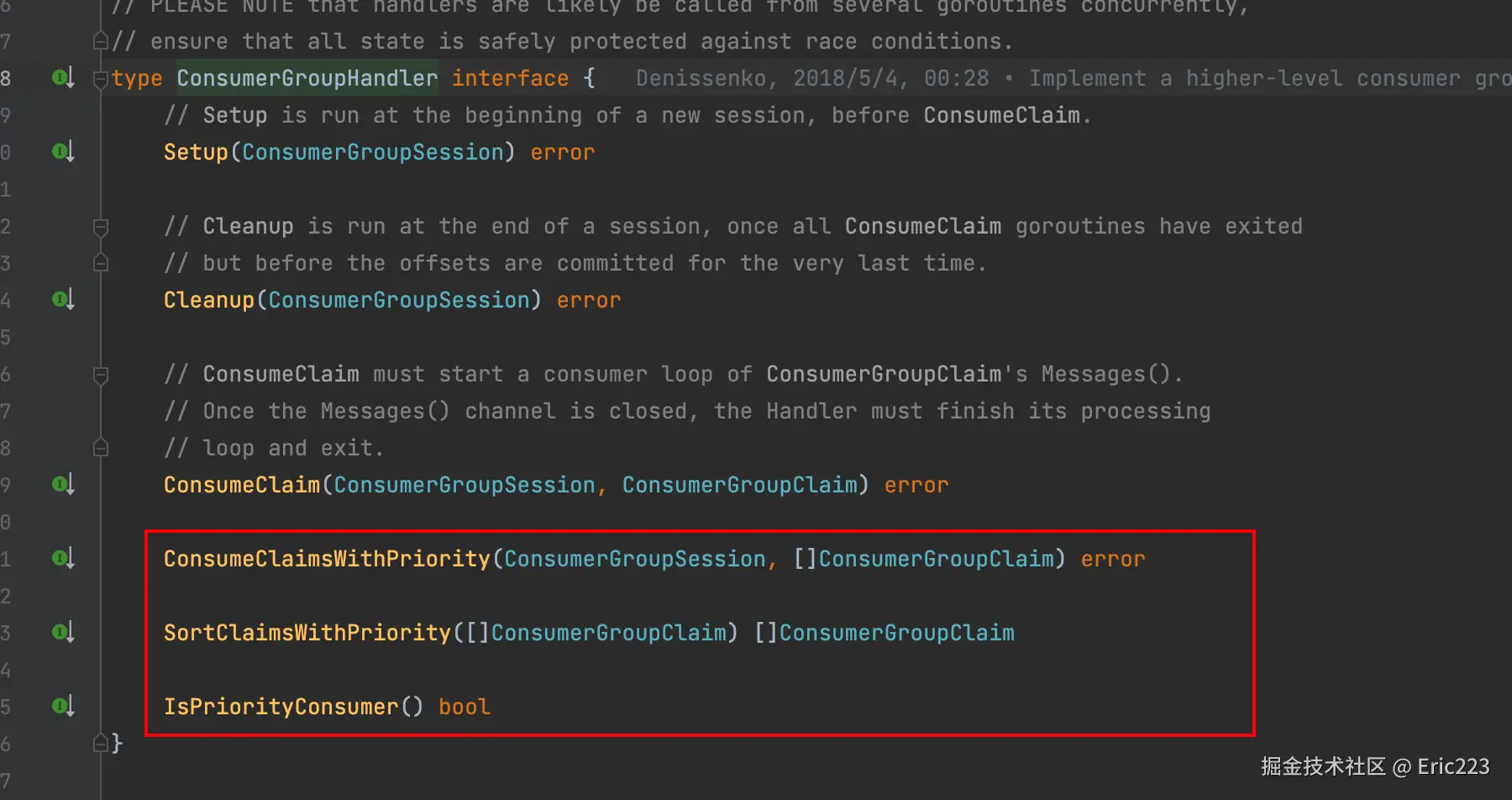
Task: Click the bool return type of IsPriorityConsumer
Action: (x=464, y=707)
